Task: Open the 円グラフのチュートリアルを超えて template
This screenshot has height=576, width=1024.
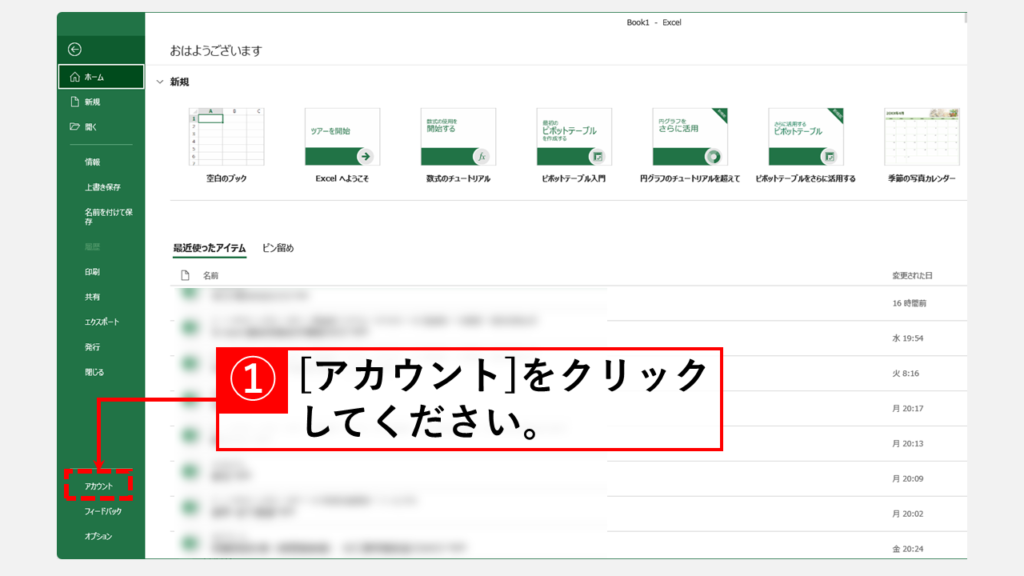Action: (690, 145)
